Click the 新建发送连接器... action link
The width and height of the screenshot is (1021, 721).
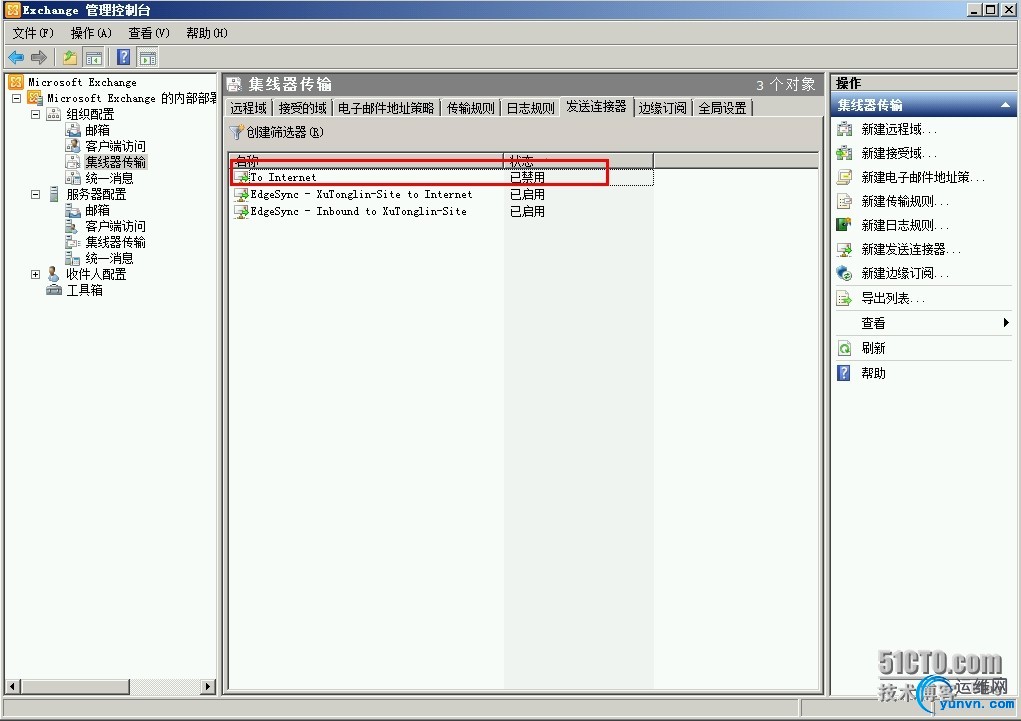click(910, 249)
